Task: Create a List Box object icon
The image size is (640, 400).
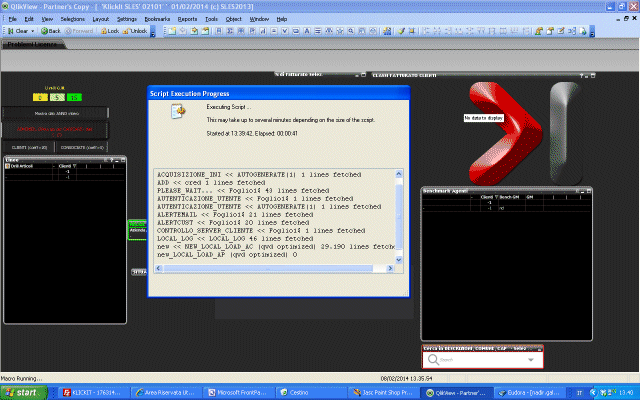Action: click(219, 31)
